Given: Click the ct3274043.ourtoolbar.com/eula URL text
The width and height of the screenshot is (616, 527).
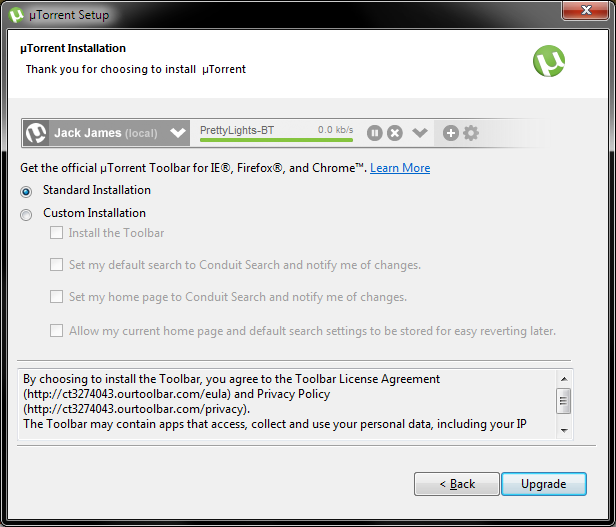Looking at the screenshot, I should point(127,394).
